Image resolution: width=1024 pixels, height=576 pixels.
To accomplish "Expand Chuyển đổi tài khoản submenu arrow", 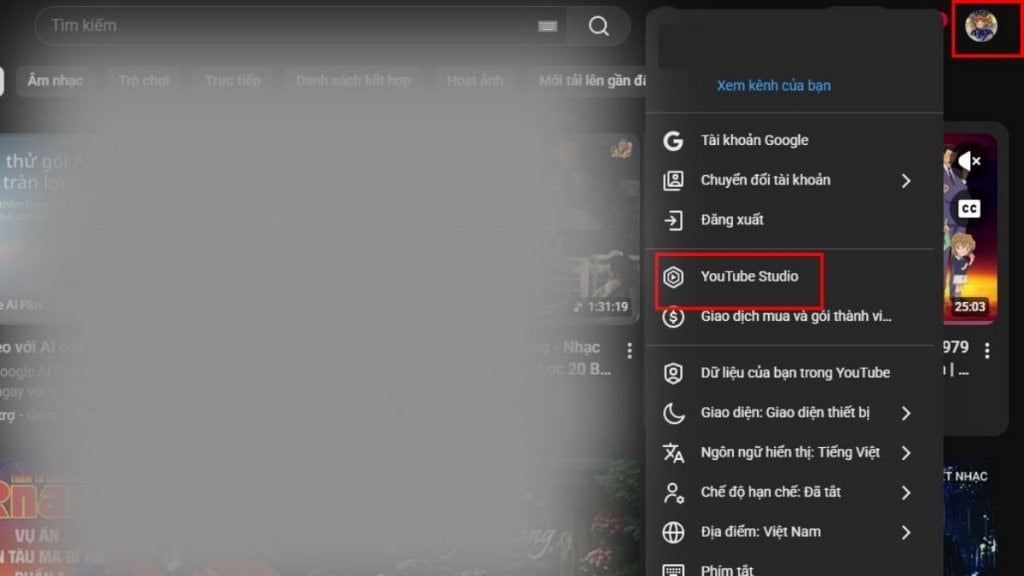I will (x=906, y=181).
